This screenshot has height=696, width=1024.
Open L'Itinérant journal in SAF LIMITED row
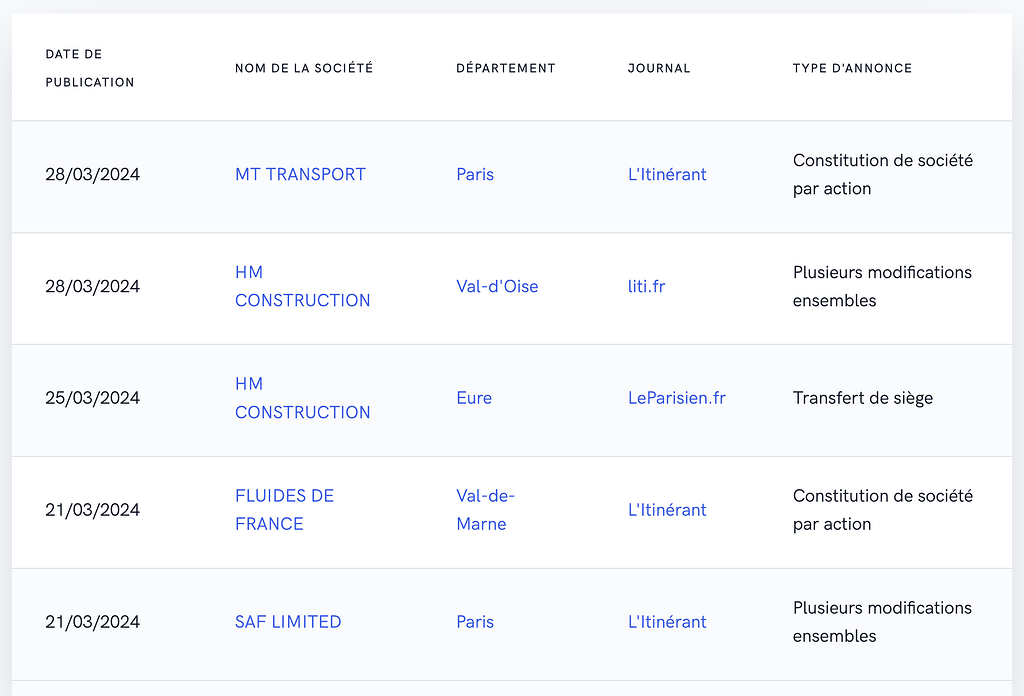tap(667, 622)
